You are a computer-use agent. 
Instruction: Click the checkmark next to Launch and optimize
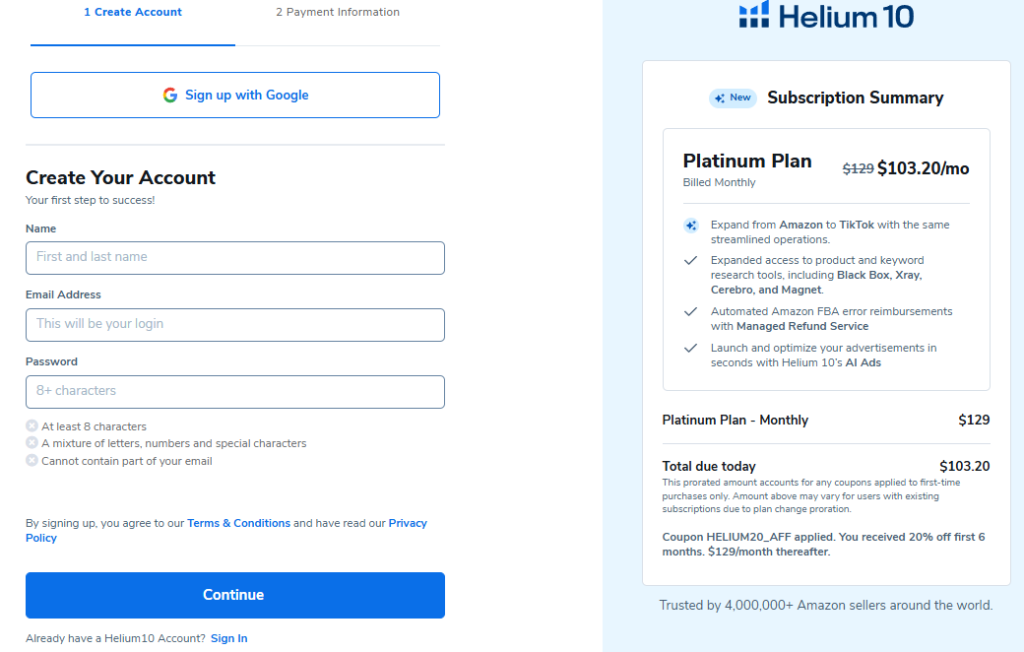(690, 348)
